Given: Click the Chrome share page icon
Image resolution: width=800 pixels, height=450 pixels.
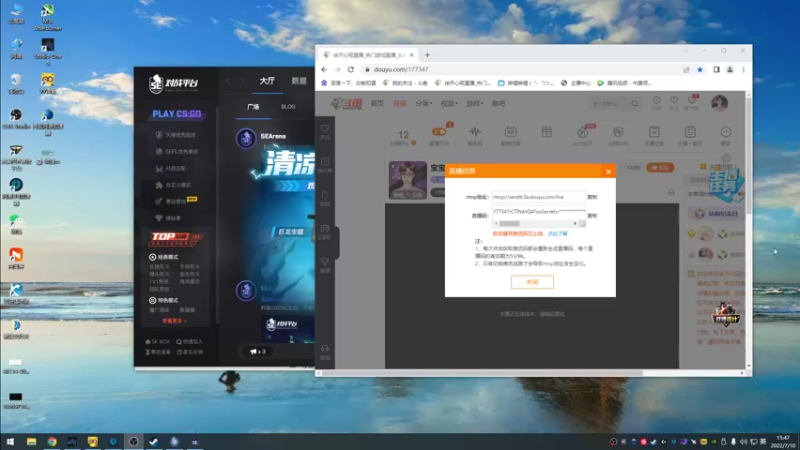Looking at the screenshot, I should click(x=686, y=69).
